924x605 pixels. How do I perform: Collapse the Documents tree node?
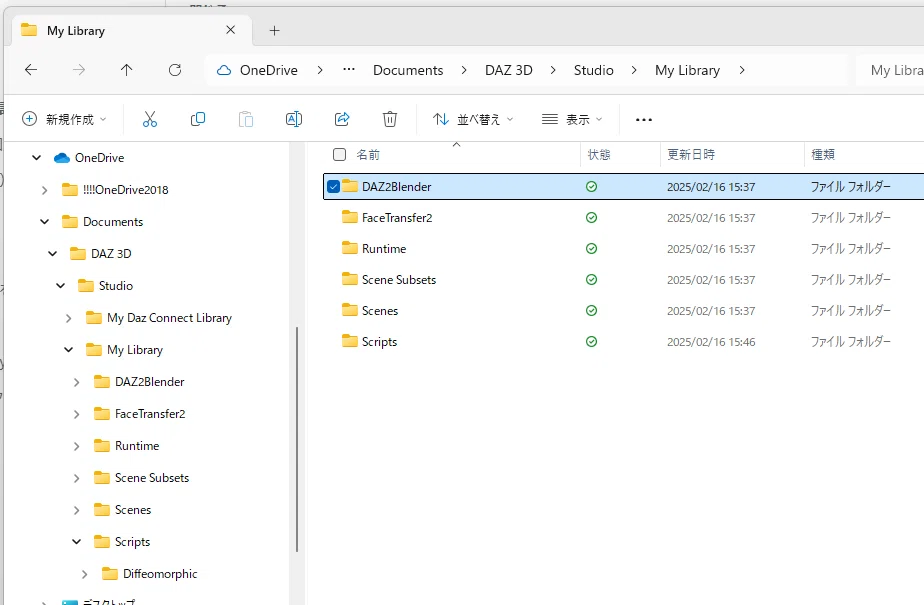point(44,222)
